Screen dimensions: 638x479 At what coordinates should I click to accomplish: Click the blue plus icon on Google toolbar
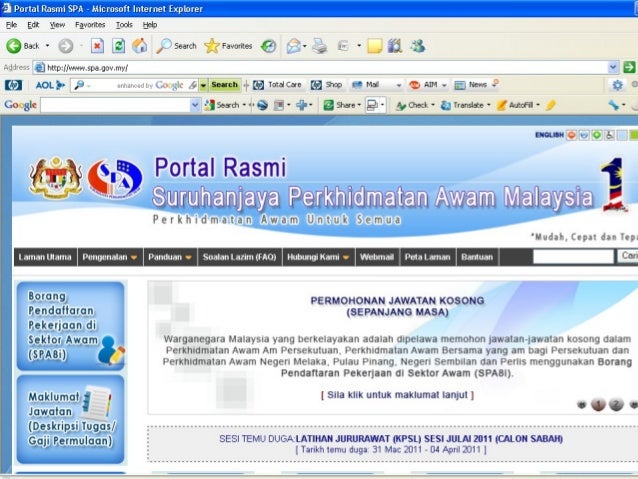[x=302, y=105]
